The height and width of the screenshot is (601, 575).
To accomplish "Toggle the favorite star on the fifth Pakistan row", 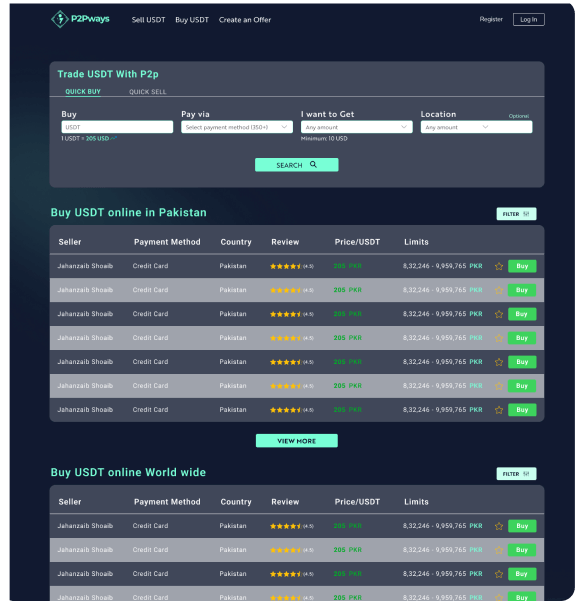I will [499, 362].
